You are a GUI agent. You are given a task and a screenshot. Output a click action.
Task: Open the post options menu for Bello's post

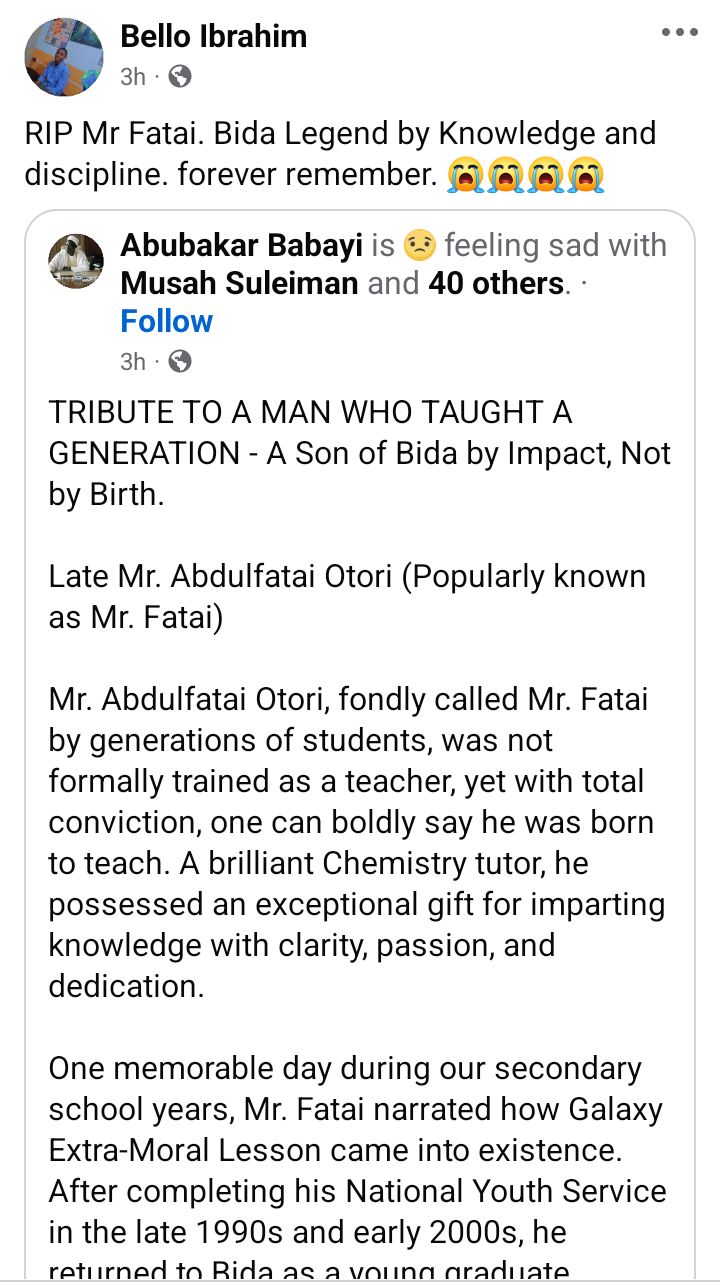click(x=679, y=33)
